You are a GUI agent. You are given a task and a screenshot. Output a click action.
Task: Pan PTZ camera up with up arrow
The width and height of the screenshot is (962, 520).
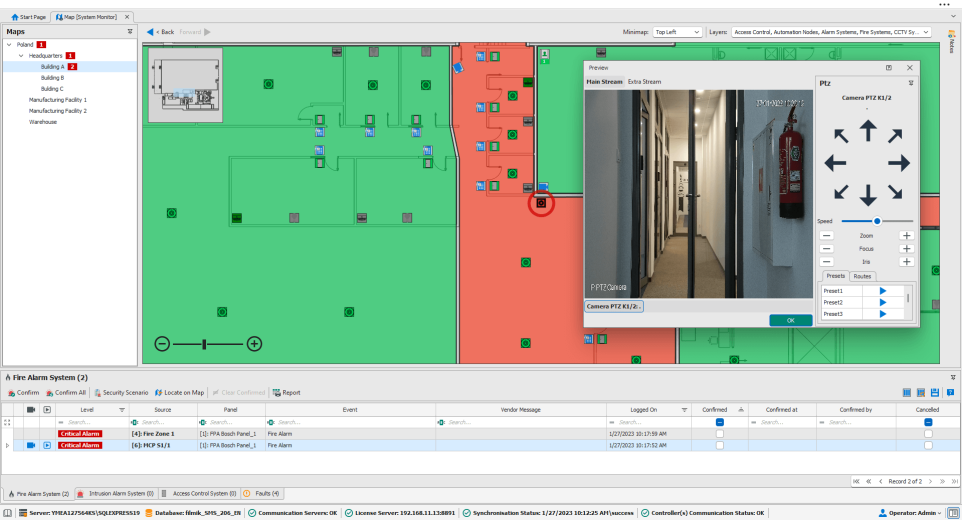(x=868, y=131)
